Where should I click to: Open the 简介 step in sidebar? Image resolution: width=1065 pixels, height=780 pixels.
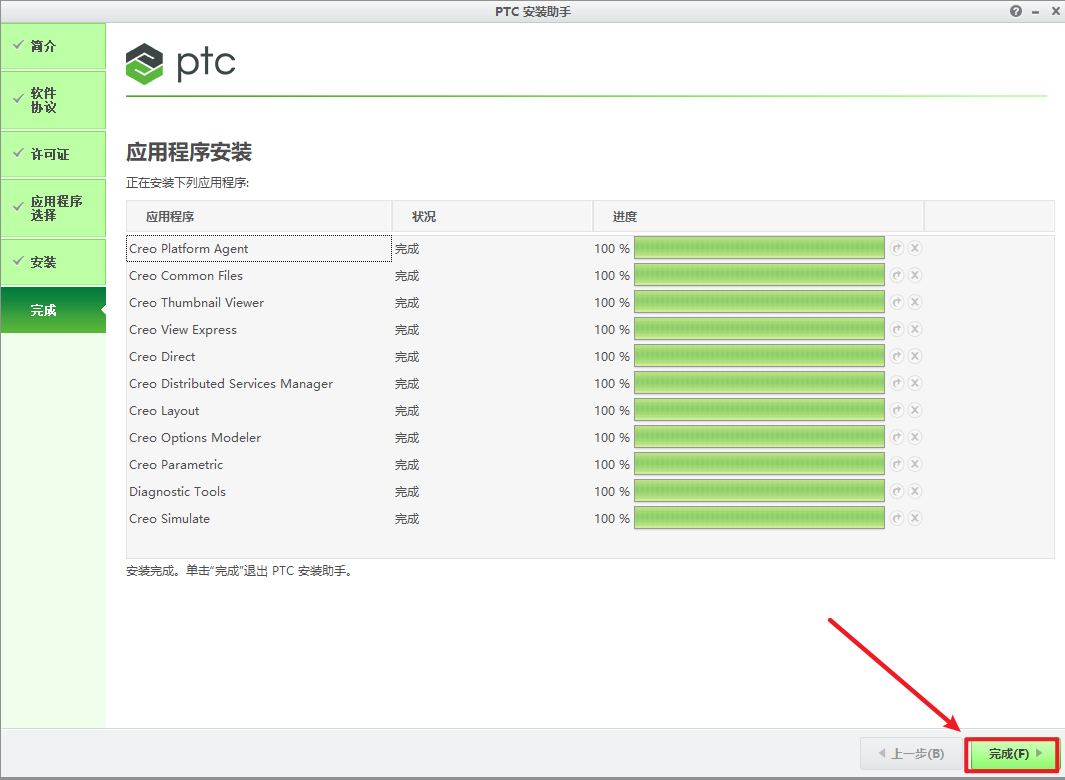pos(53,46)
